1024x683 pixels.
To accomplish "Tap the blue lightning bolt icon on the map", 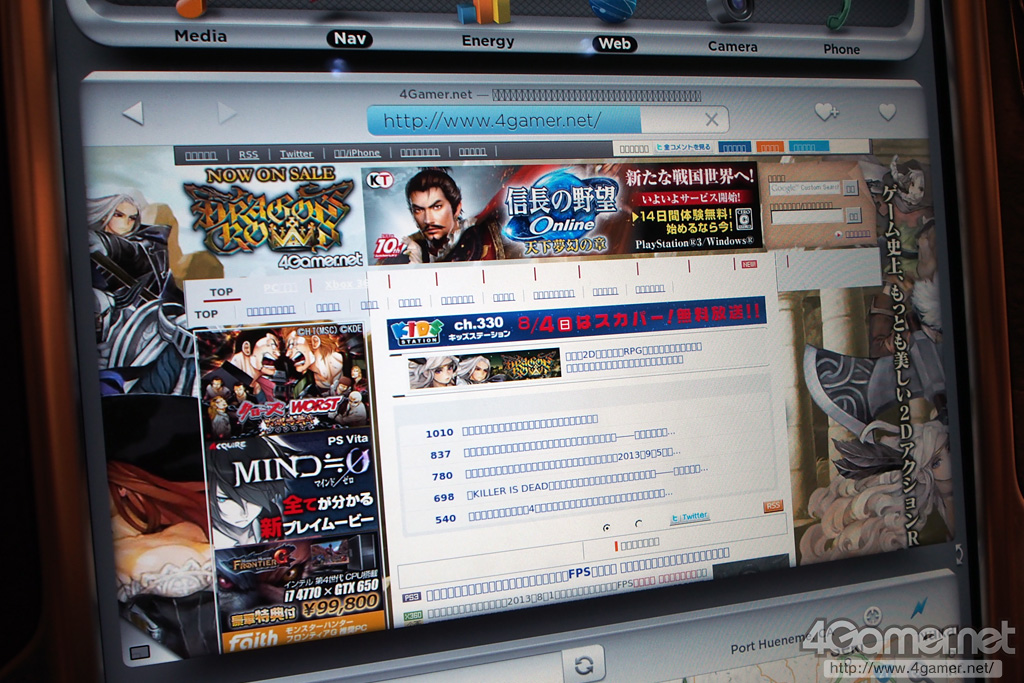I will pos(920,607).
